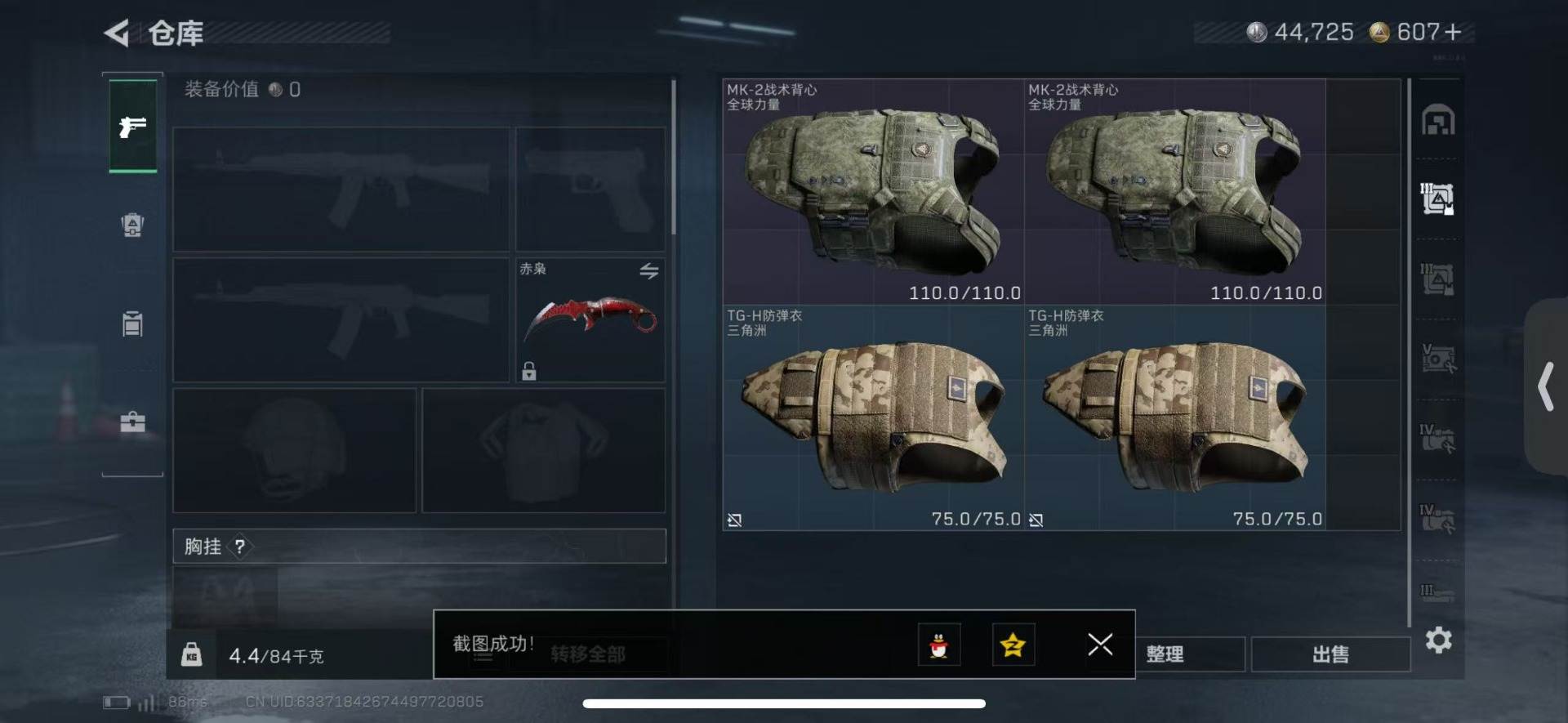Viewport: 1568px width, 723px height.
Task: Open the chest rig tab icon in the sidebar
Action: 132,324
